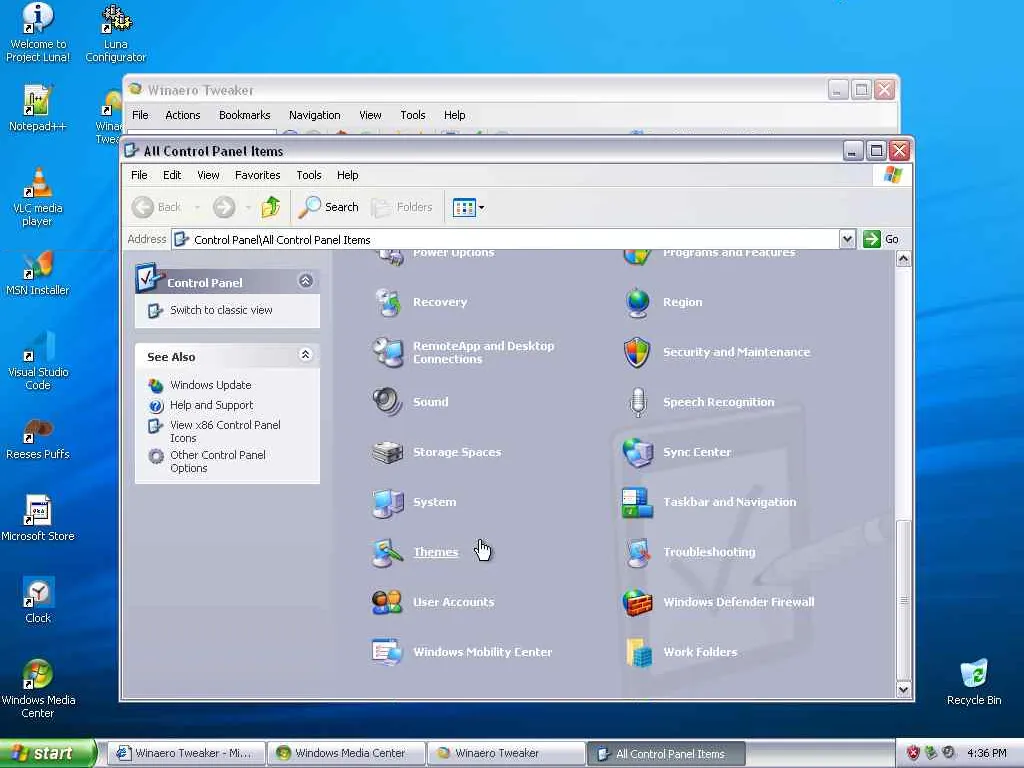Click the scrollbar down arrow

(903, 689)
